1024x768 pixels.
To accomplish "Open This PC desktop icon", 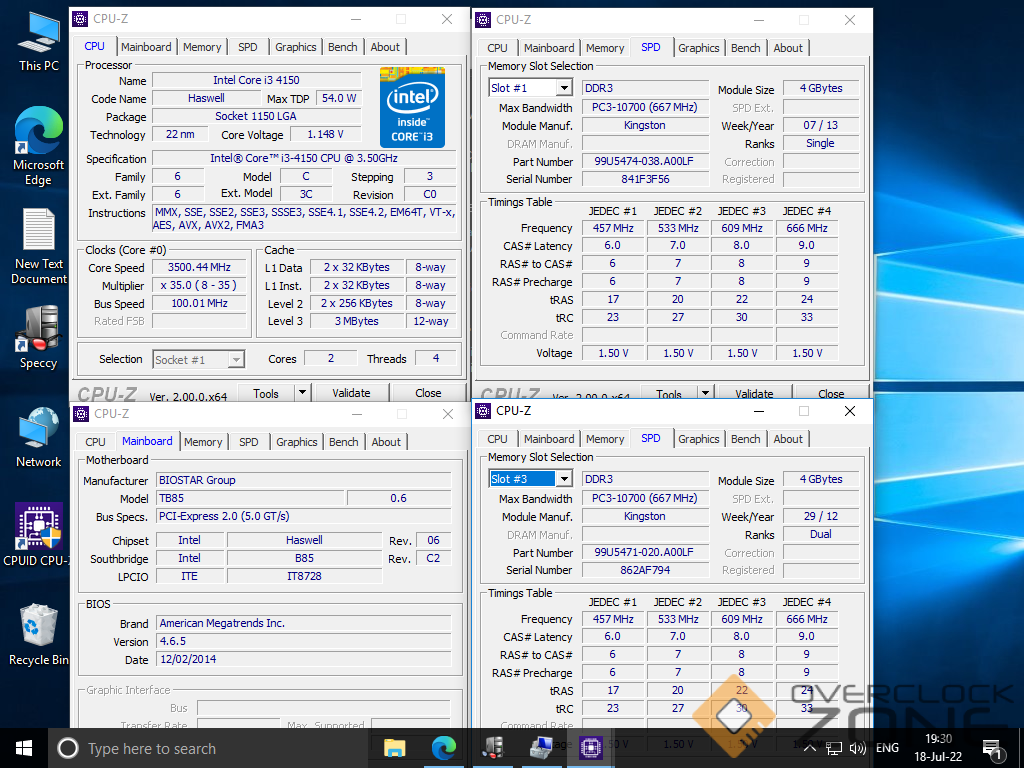I will click(38, 39).
